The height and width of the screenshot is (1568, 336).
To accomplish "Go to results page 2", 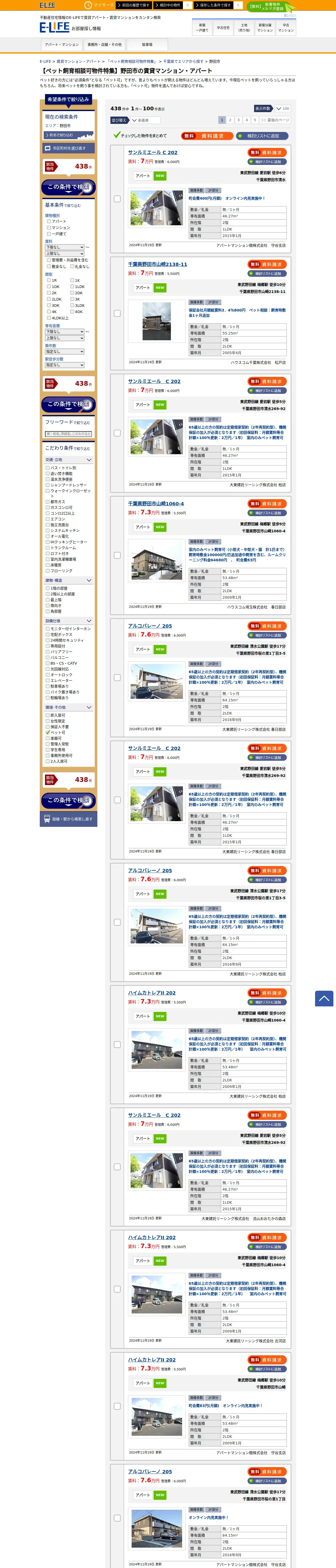I will tap(230, 120).
